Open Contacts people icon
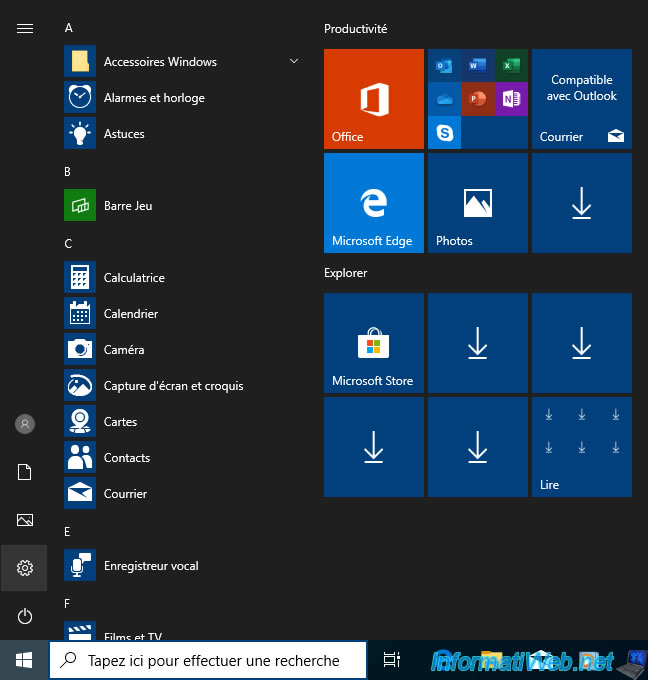 pos(80,457)
